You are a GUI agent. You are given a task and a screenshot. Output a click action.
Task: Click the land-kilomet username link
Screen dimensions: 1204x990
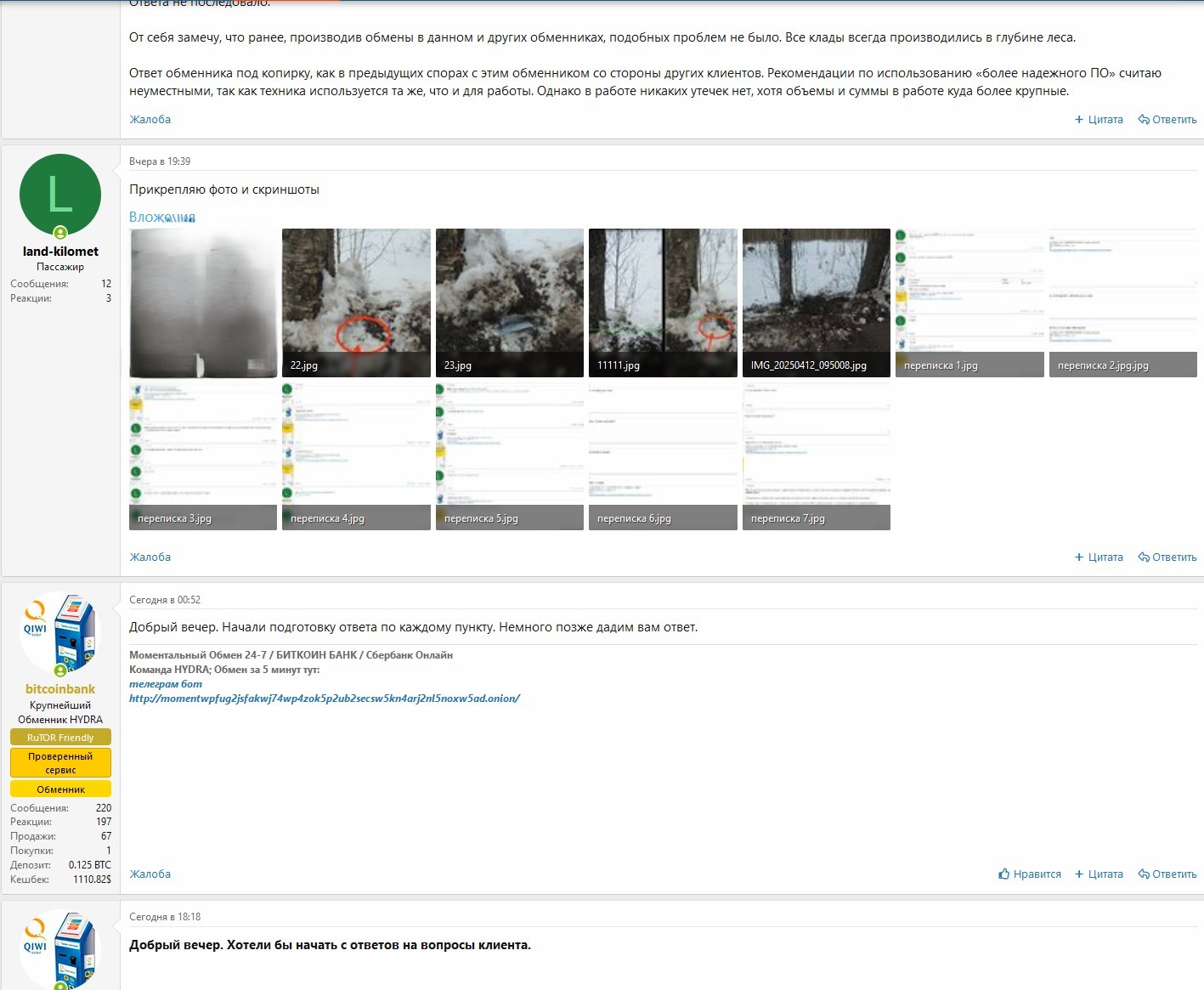(x=60, y=252)
